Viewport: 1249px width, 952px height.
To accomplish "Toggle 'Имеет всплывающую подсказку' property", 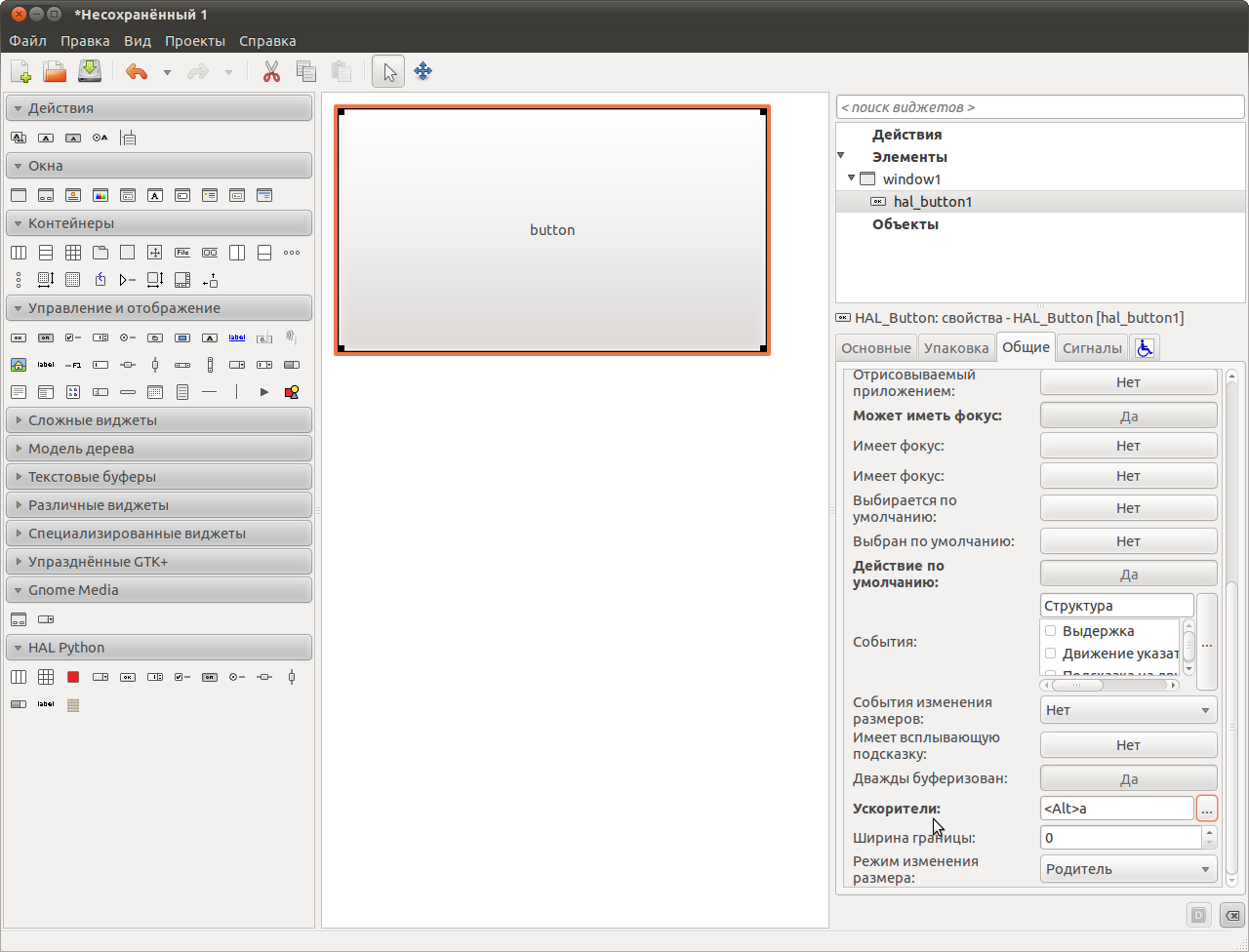I will [1129, 745].
